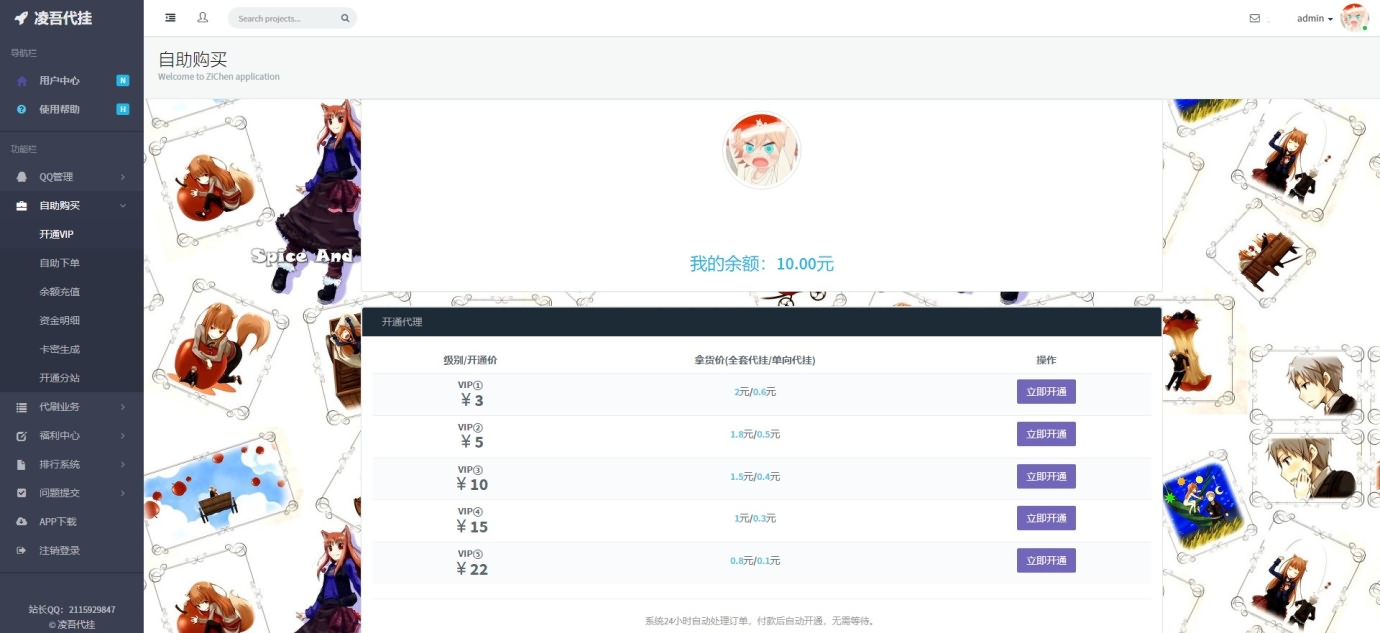Open the mail envelope icon
This screenshot has height=633, width=1380.
1255,18
